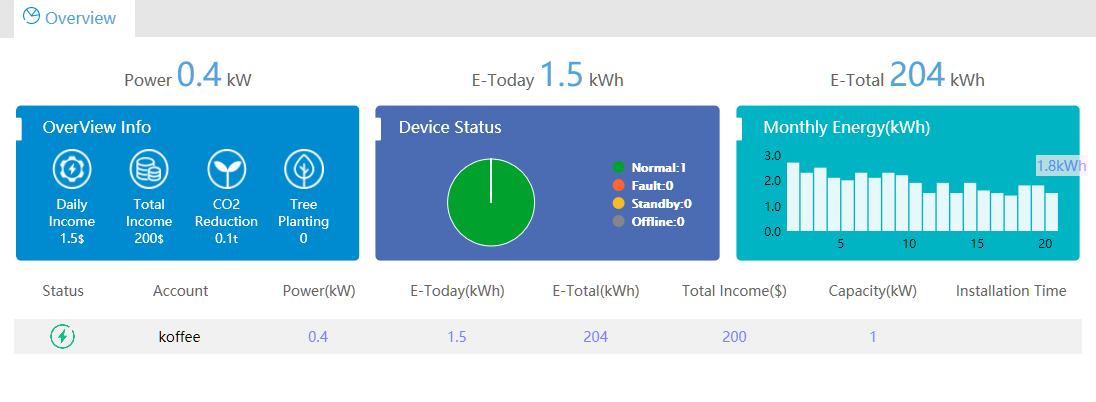The width and height of the screenshot is (1096, 402).
Task: Click the Tree Planting leaf icon
Action: [x=303, y=171]
